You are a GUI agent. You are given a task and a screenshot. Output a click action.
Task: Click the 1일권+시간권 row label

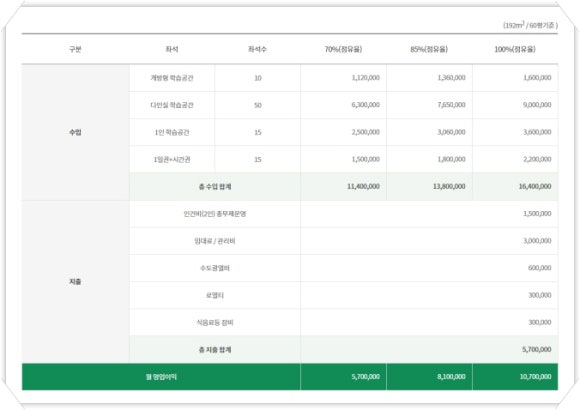172,159
